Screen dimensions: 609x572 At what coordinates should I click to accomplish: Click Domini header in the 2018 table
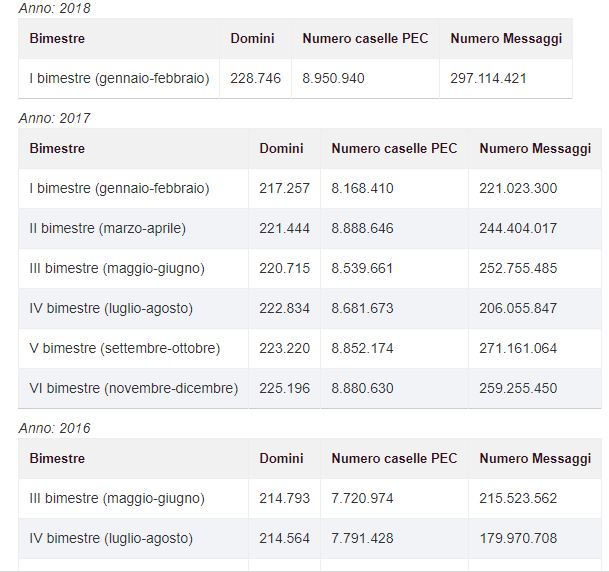pyautogui.click(x=252, y=38)
